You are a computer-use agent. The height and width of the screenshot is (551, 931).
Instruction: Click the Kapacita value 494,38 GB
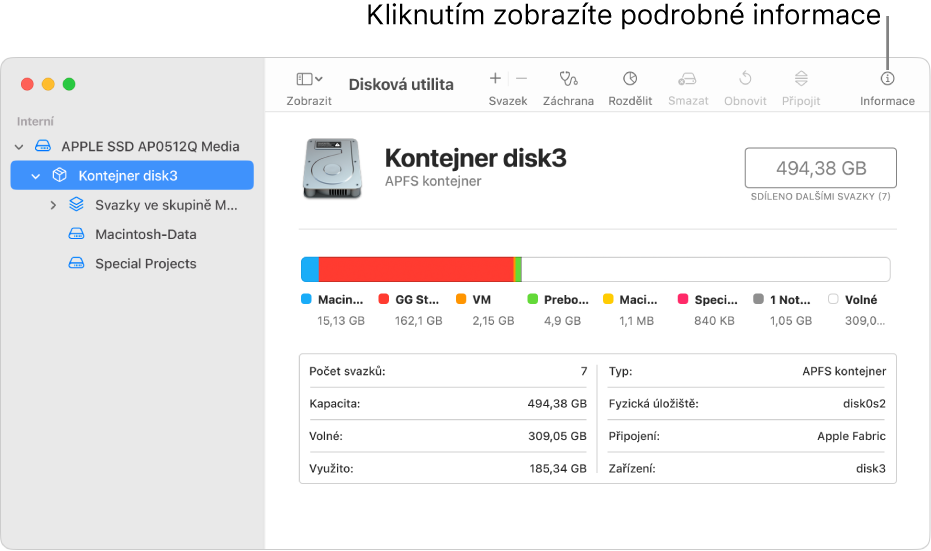coord(557,404)
